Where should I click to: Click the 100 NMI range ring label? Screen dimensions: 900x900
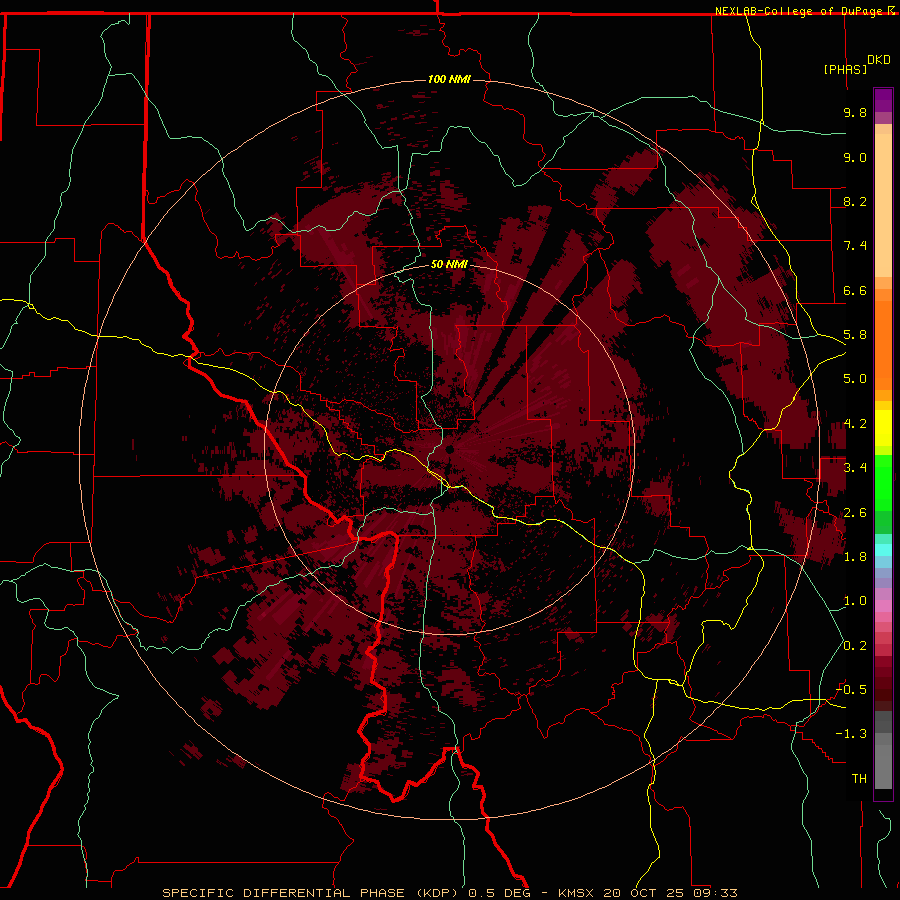tap(449, 79)
